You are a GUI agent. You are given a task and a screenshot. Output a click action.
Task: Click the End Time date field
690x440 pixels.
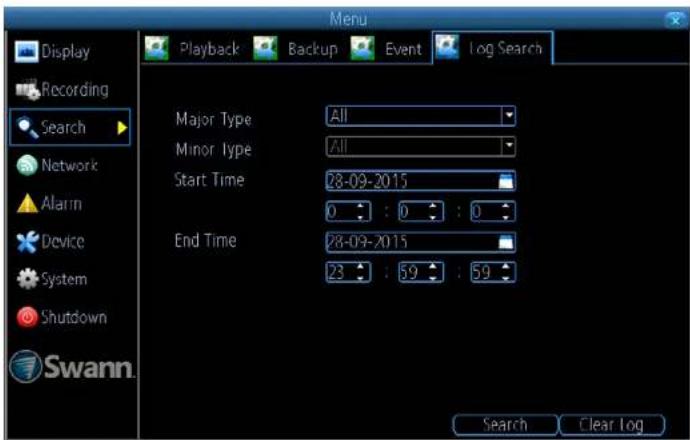coord(421,242)
